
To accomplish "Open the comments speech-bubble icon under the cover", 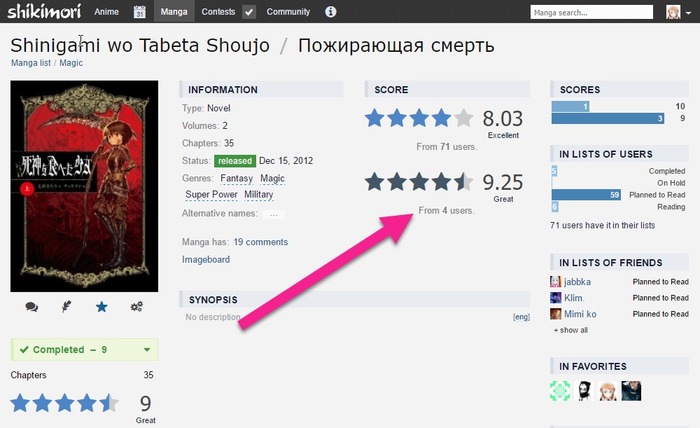I will click(32, 307).
